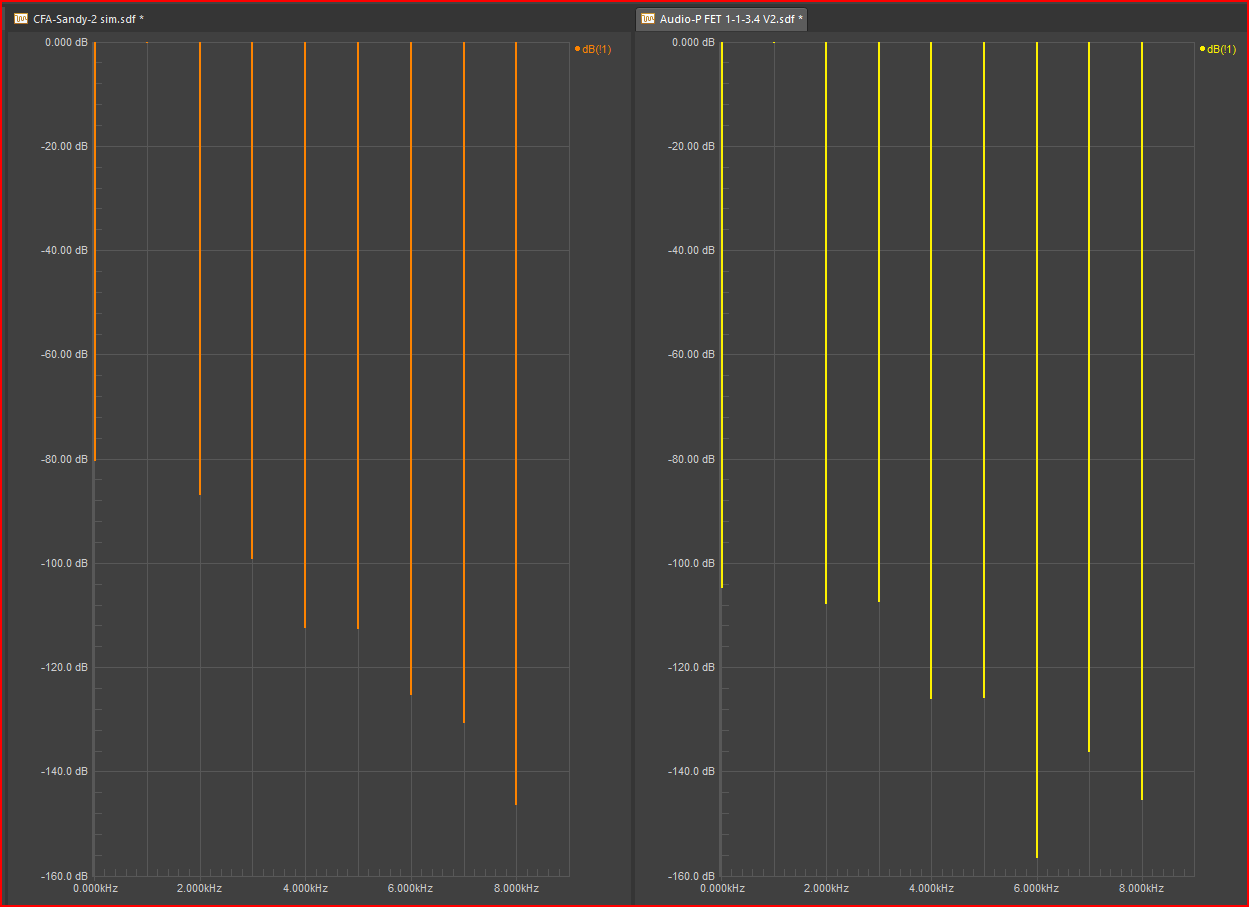
Task: Switch to the Audio-P FET 1-1-3.4 V2.sdf tab
Action: pos(722,19)
